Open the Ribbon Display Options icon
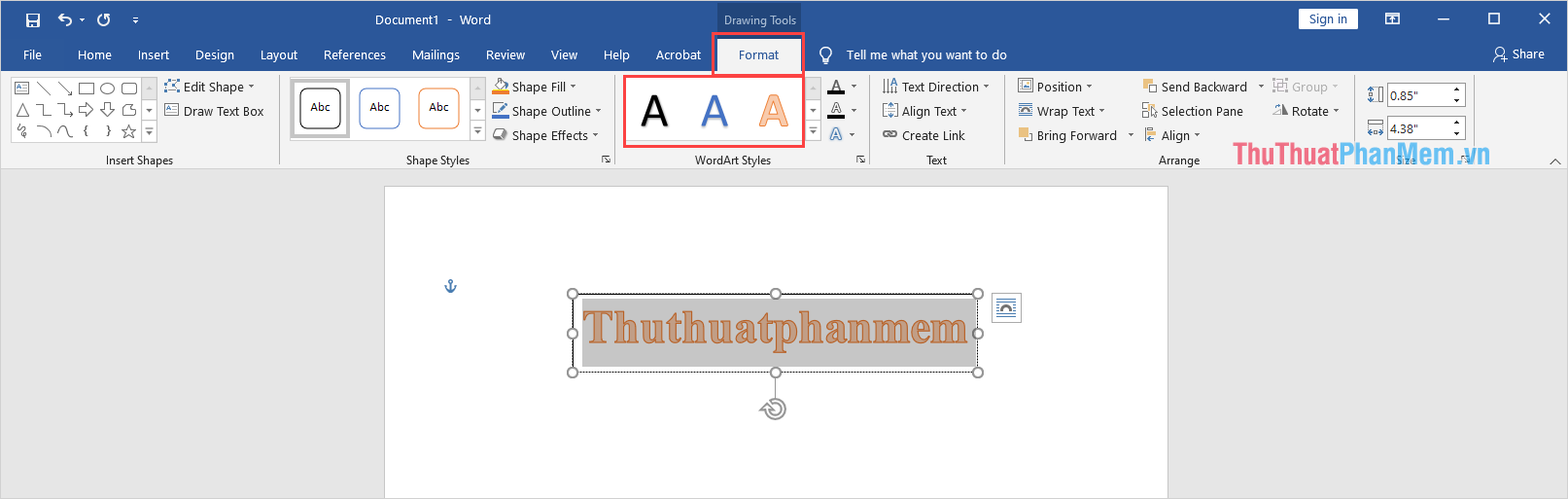The width and height of the screenshot is (1568, 499). tap(1392, 19)
